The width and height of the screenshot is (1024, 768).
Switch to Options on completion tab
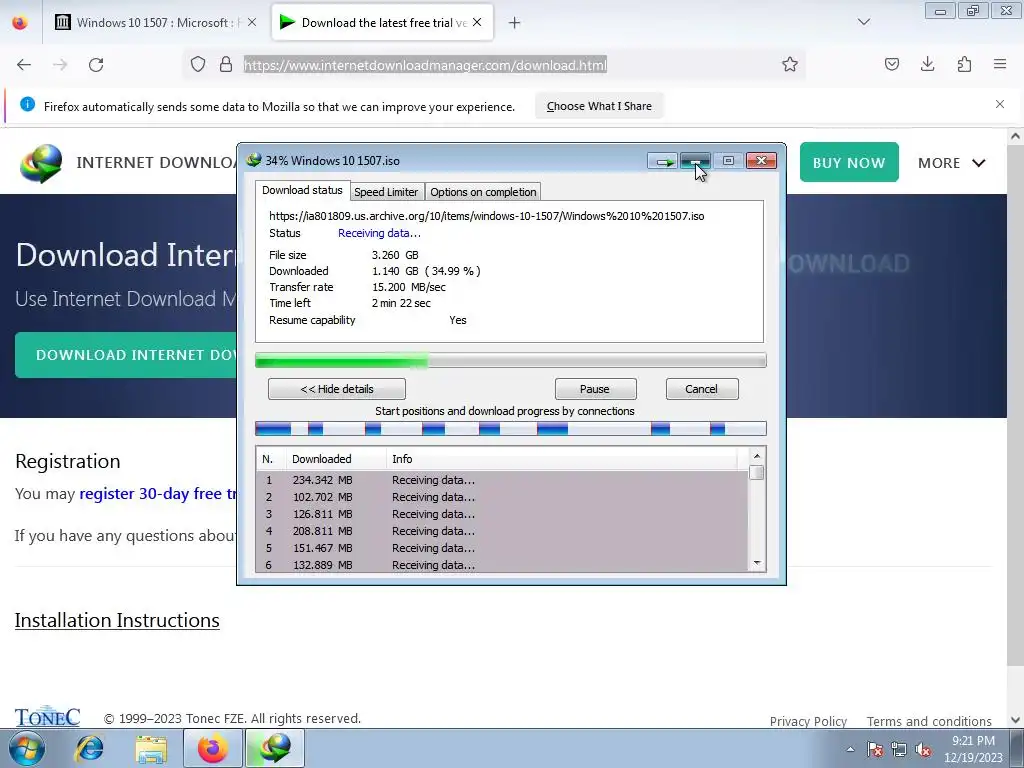coord(483,192)
